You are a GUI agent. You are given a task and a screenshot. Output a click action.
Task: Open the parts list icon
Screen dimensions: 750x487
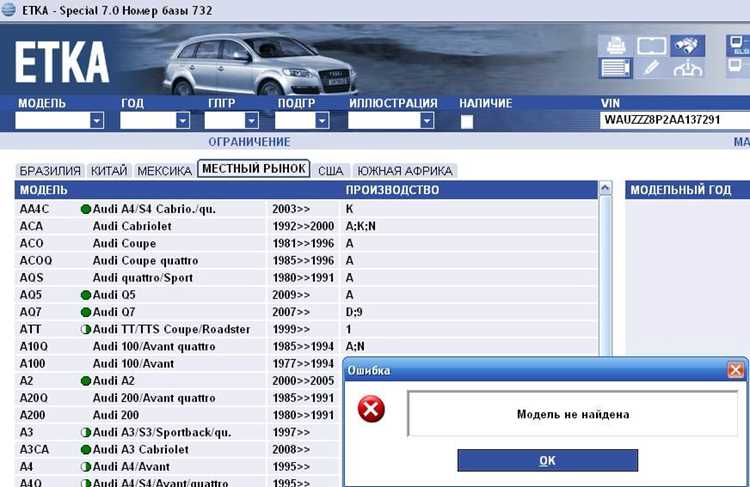615,68
